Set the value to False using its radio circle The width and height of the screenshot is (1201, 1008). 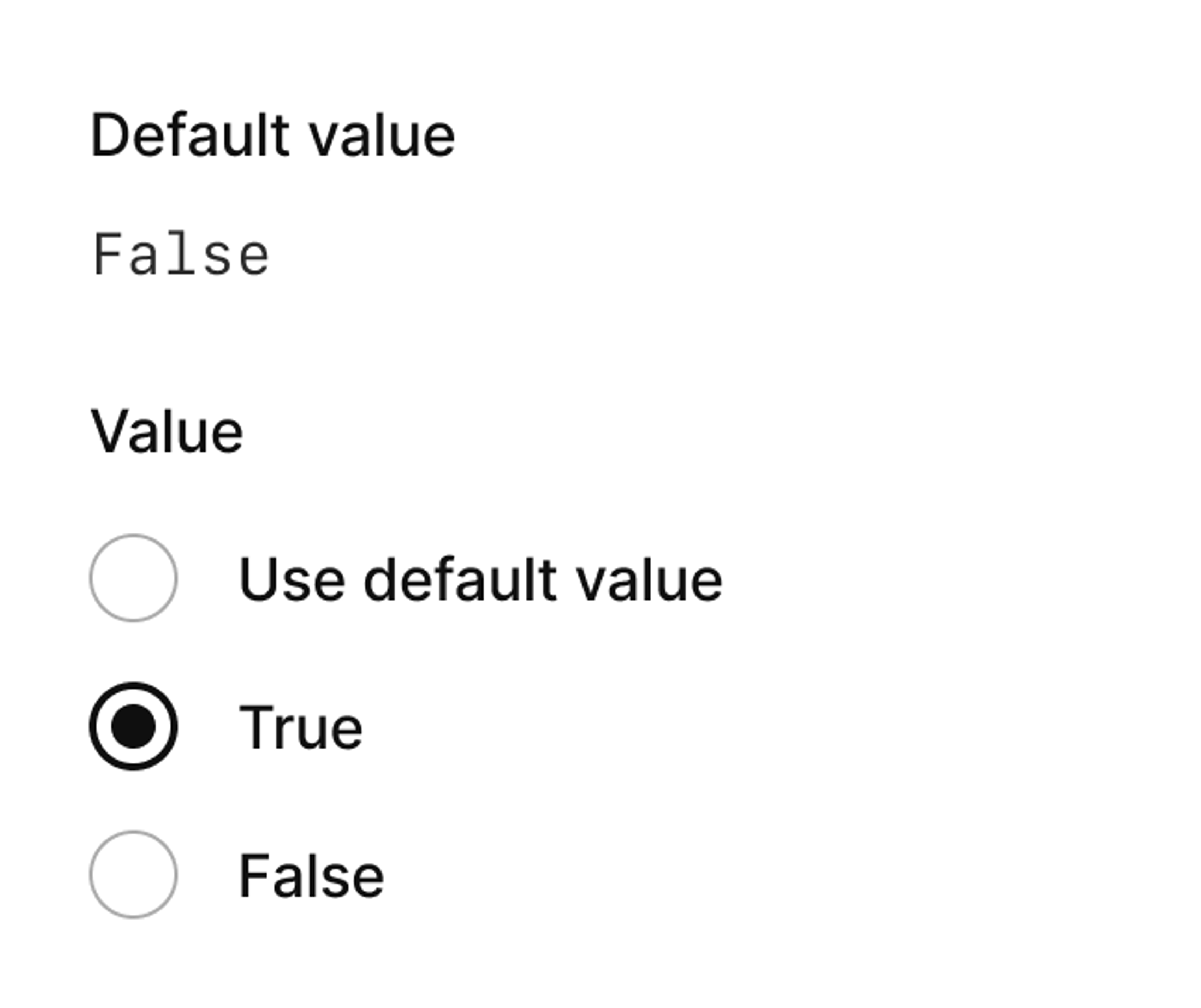133,875
